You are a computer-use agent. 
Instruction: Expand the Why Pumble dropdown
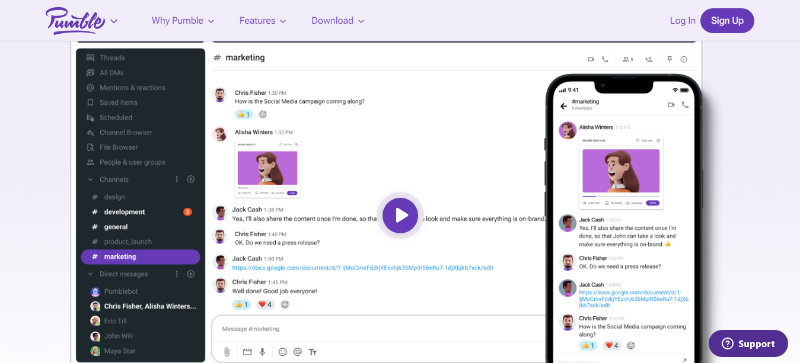[183, 21]
